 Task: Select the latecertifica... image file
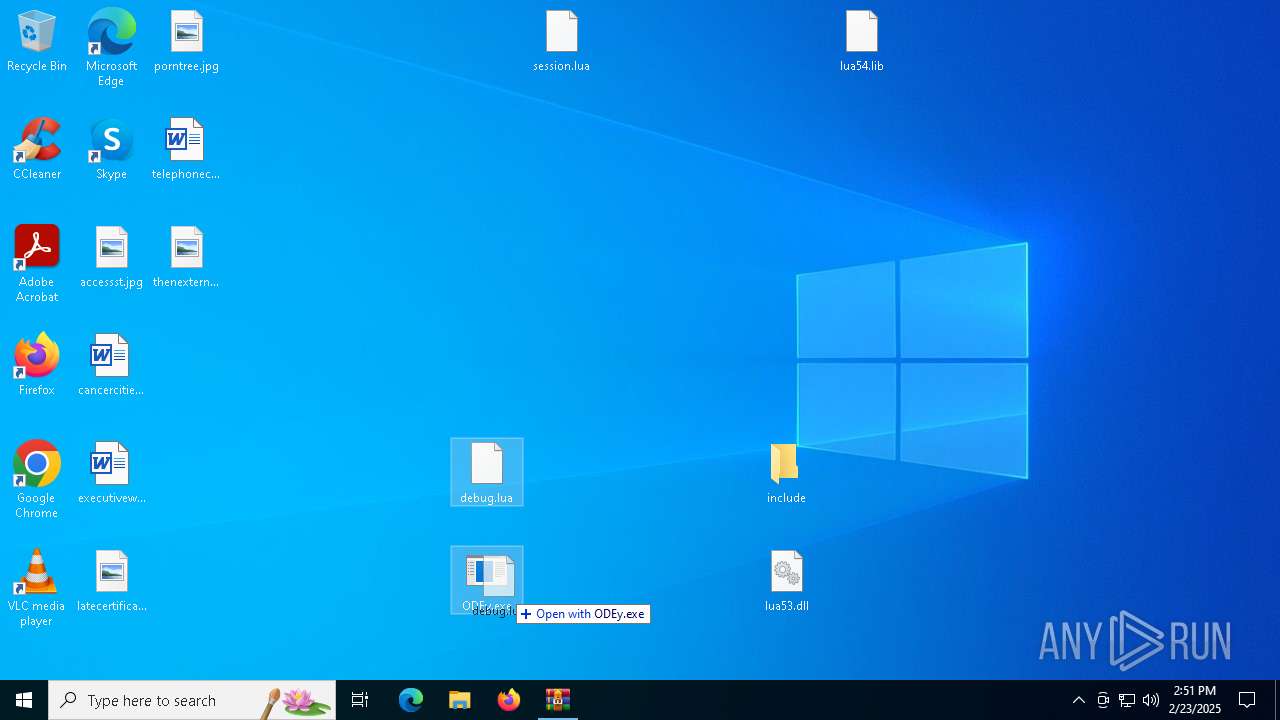pos(111,581)
